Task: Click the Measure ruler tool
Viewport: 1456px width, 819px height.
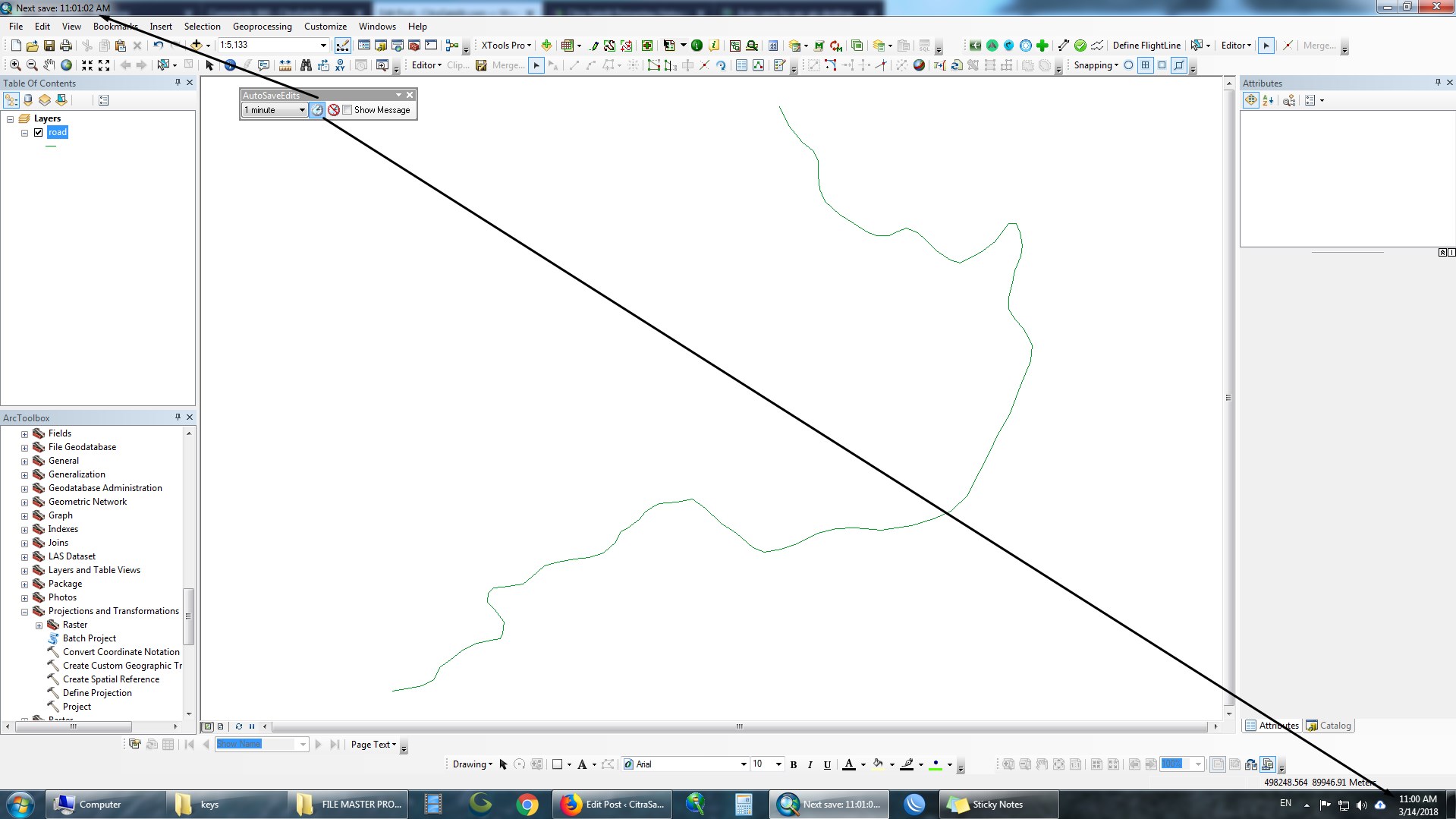Action: (x=285, y=65)
